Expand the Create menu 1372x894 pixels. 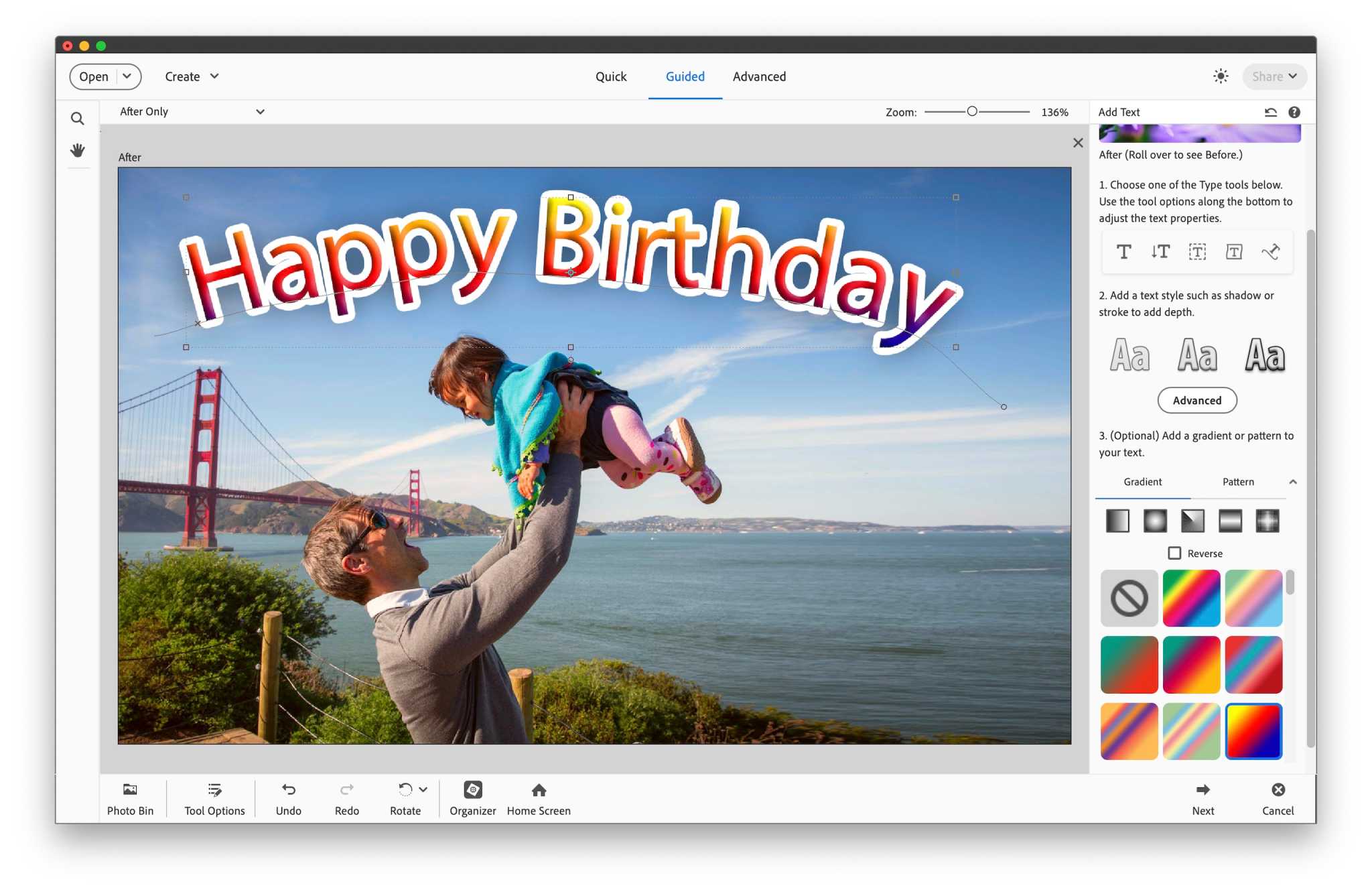(192, 76)
